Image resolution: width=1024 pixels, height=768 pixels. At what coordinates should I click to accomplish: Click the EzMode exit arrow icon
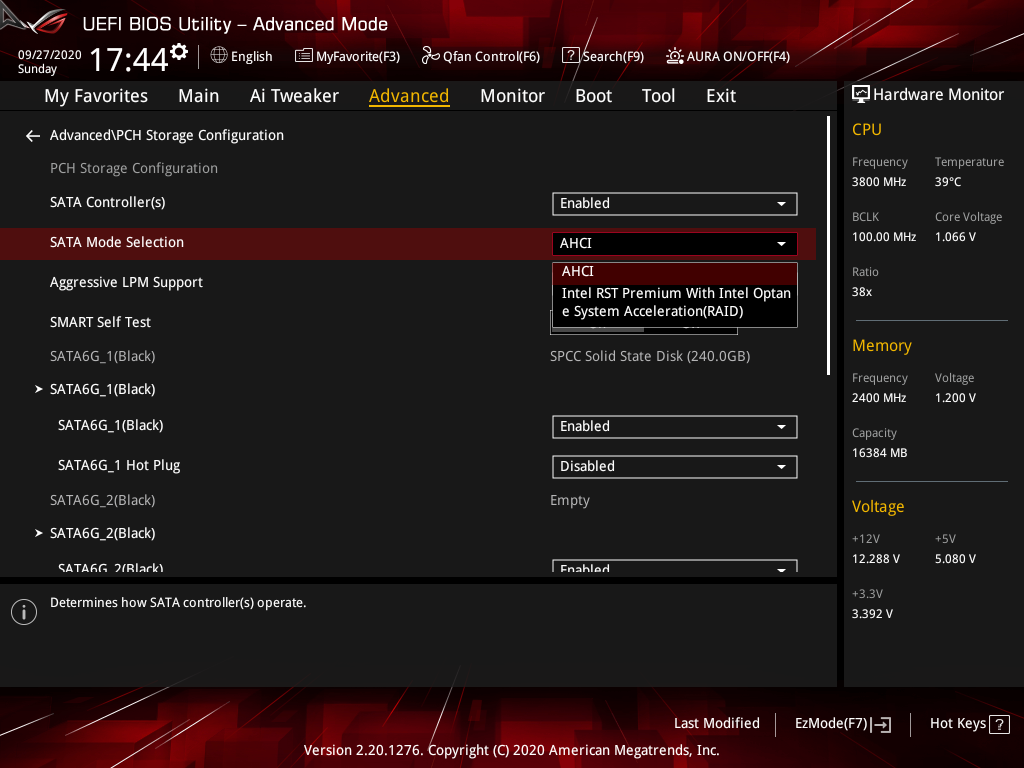coord(880,724)
